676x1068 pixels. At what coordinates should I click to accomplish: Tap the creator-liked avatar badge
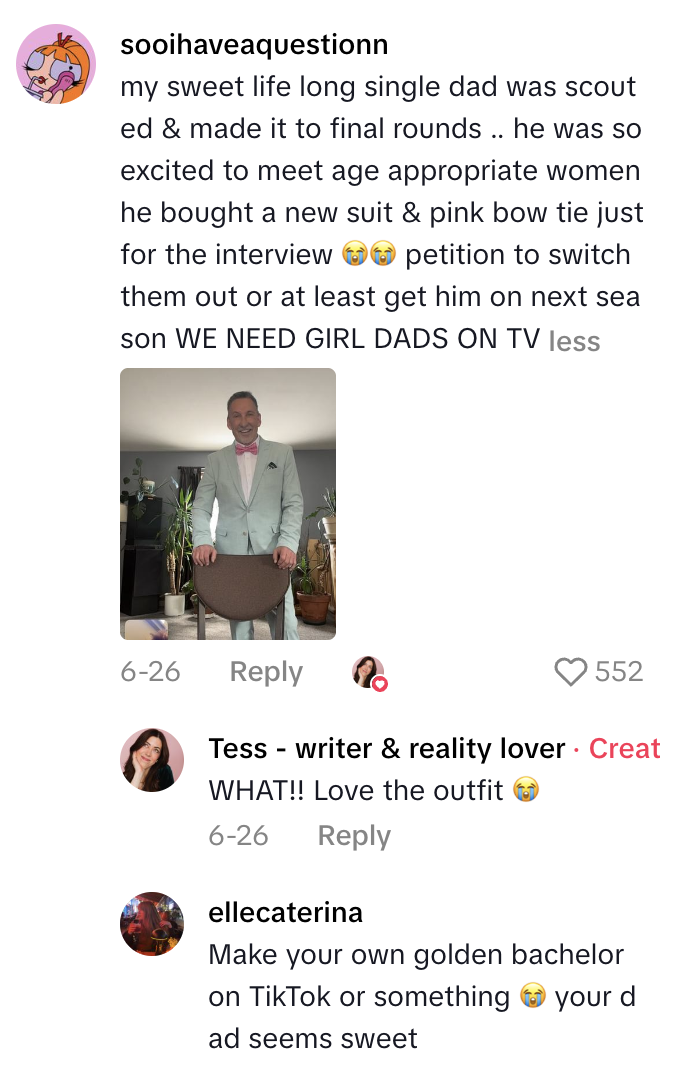coord(369,673)
